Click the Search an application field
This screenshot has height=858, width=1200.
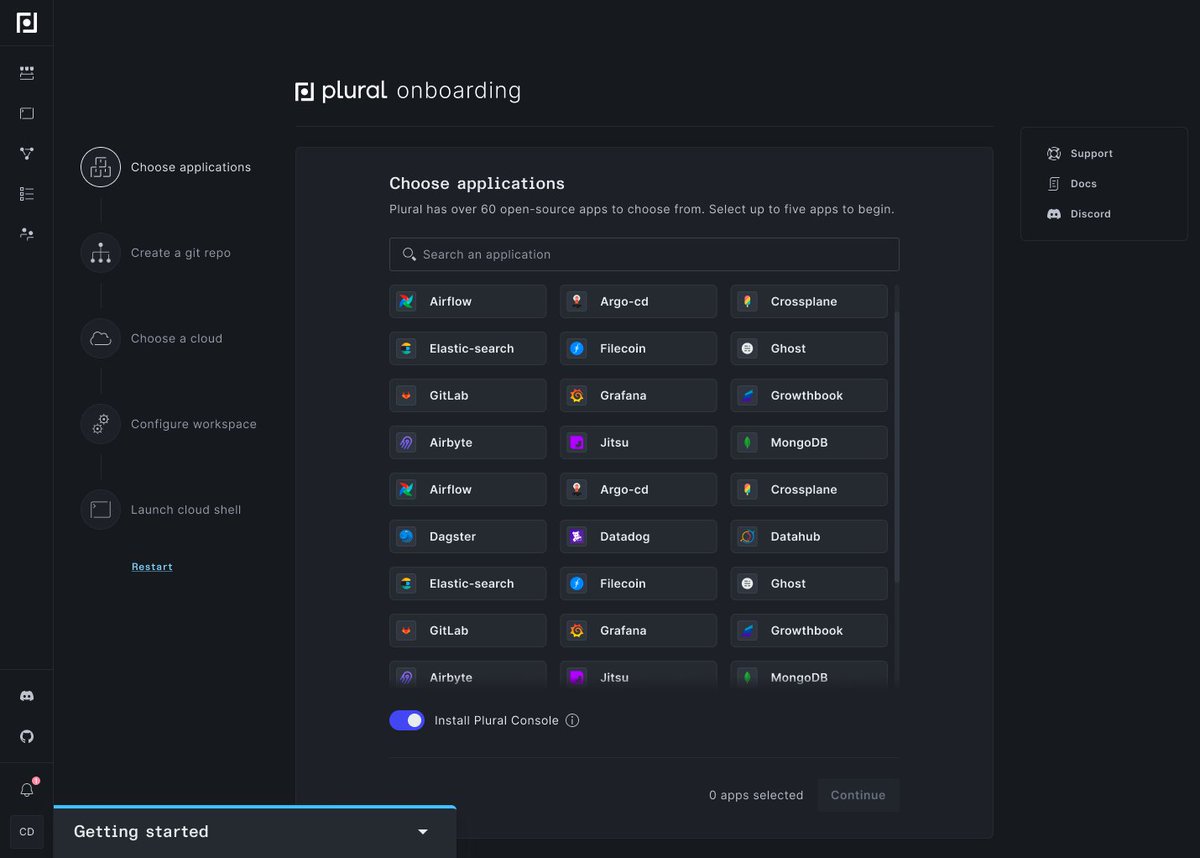[644, 254]
